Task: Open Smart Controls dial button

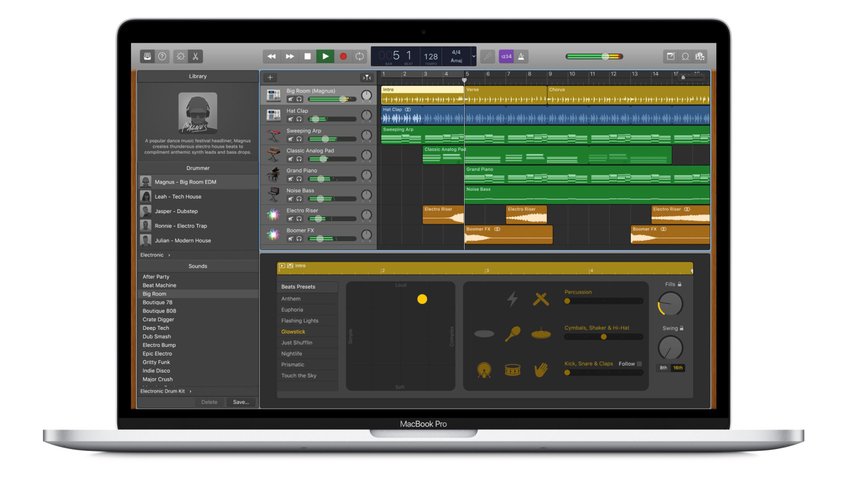Action: (x=181, y=56)
